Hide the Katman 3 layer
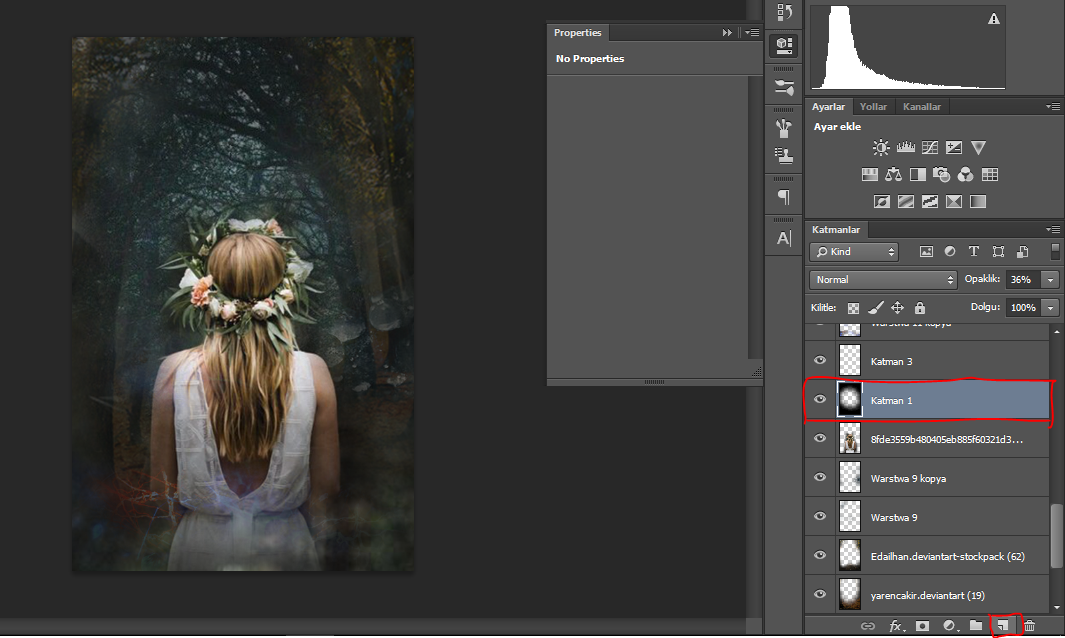This screenshot has width=1065, height=638. [x=820, y=360]
